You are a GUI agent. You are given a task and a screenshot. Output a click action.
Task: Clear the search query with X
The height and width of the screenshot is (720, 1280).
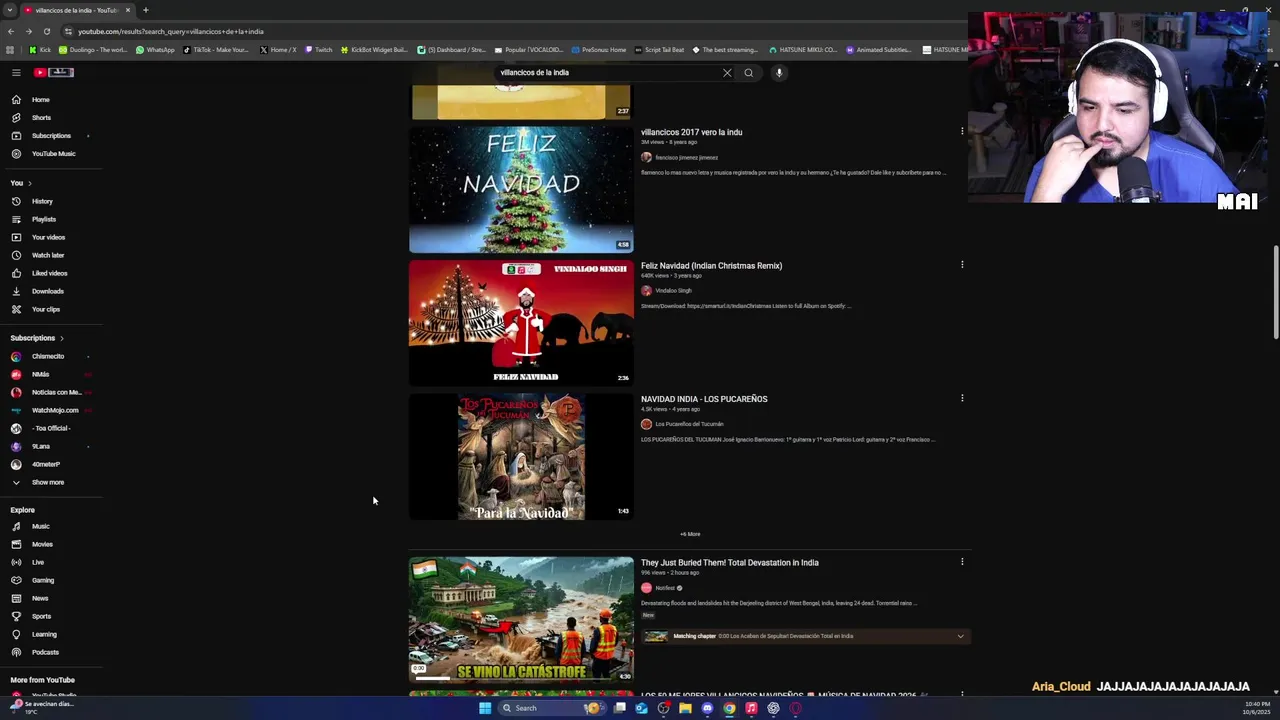tap(727, 72)
